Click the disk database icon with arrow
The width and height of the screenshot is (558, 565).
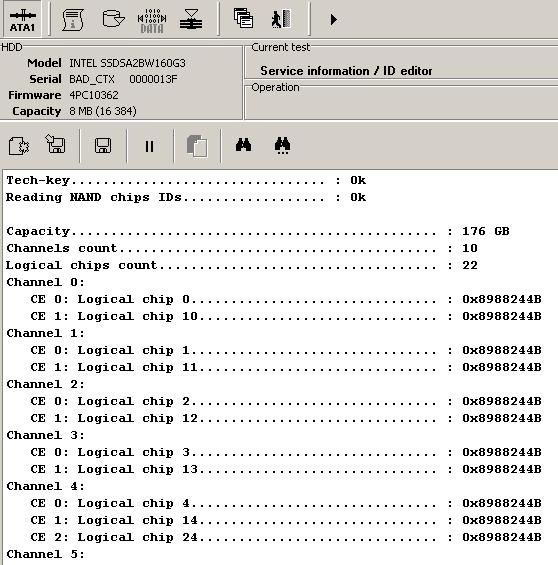(x=113, y=19)
